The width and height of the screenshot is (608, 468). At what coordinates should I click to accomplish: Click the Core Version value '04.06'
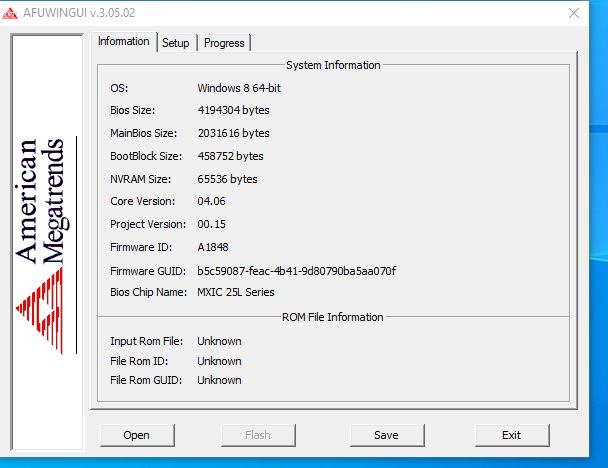pos(211,201)
